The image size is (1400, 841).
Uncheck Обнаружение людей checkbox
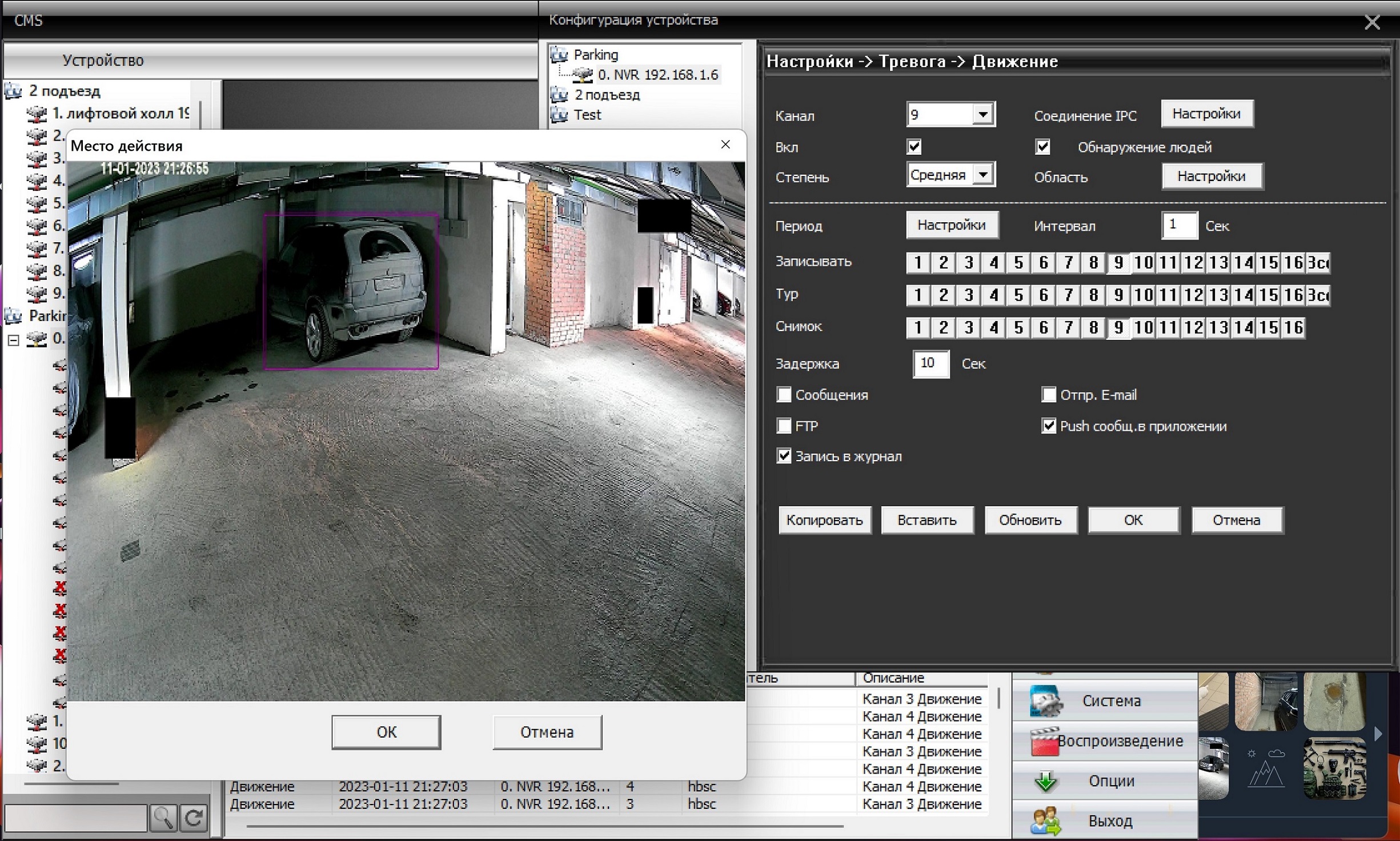1042,147
